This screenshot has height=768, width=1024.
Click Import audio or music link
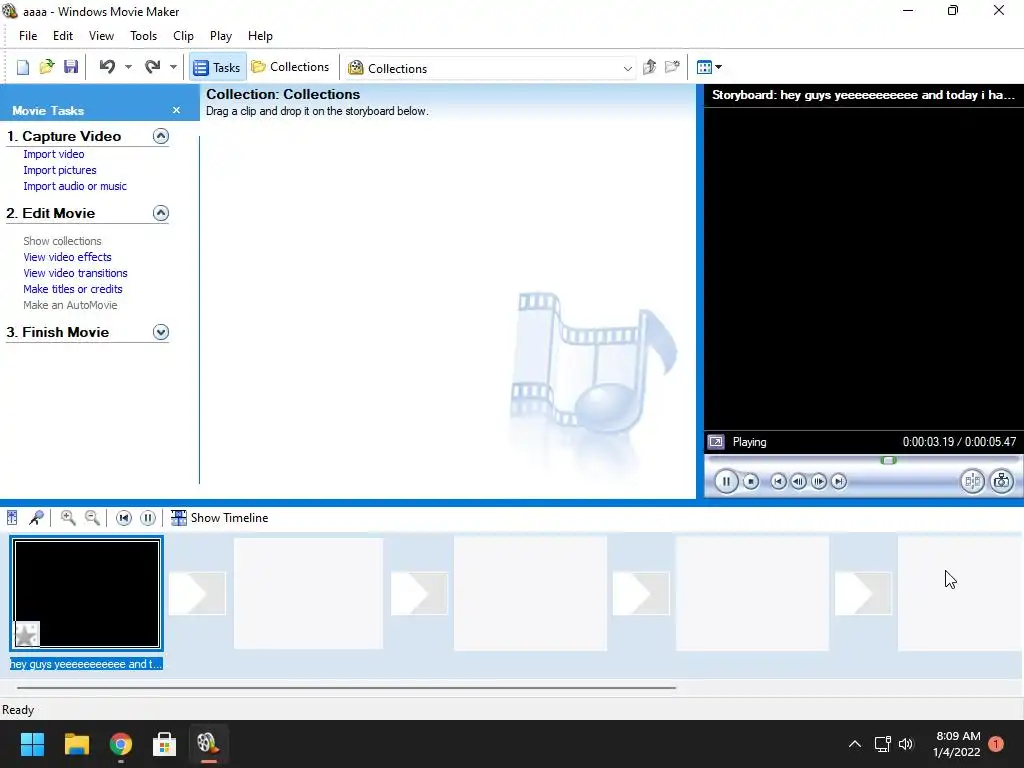click(75, 186)
